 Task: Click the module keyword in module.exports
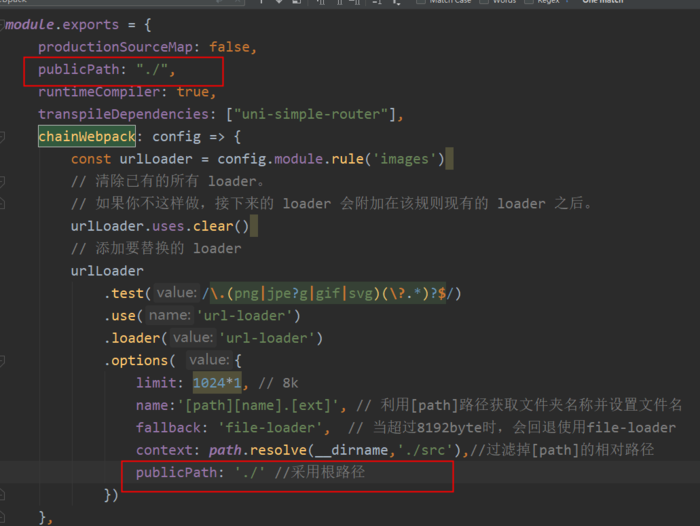coord(29,25)
